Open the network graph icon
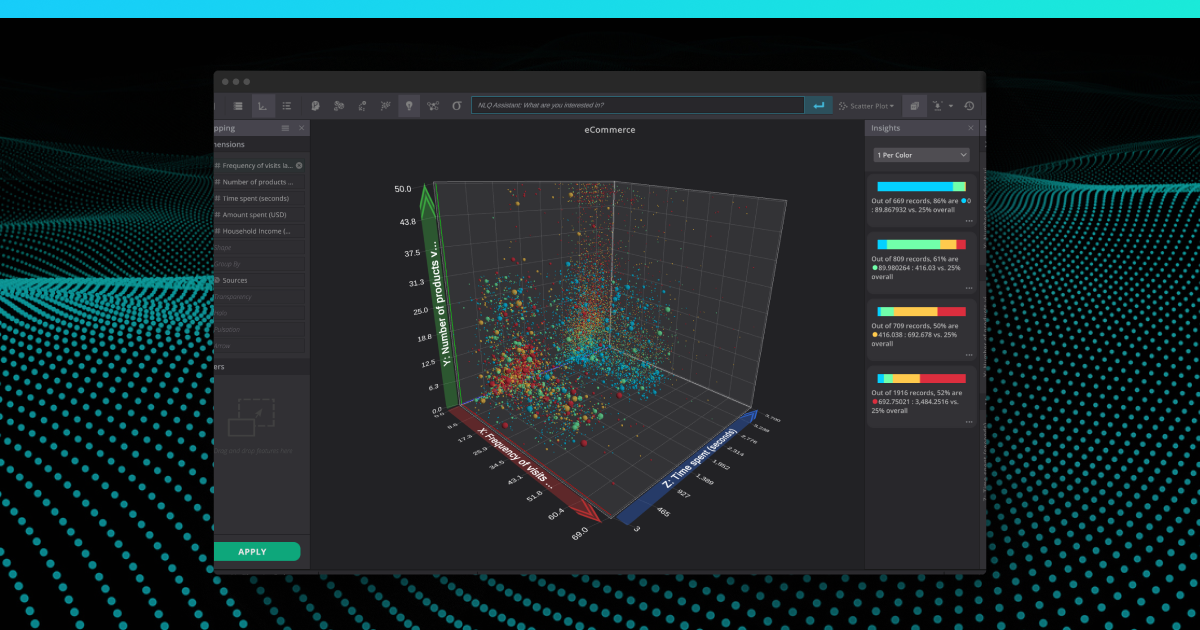The image size is (1200, 630). pyautogui.click(x=433, y=105)
